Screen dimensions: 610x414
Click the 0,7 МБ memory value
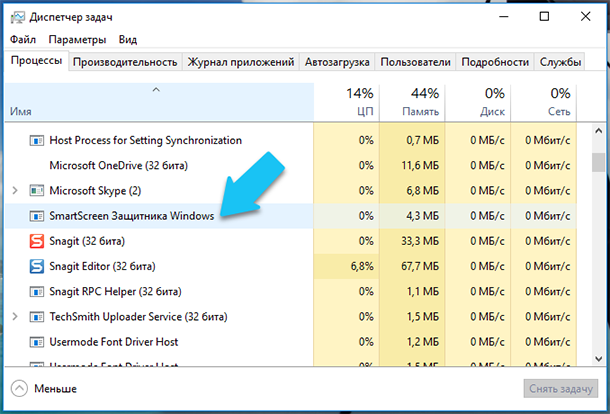click(x=422, y=140)
